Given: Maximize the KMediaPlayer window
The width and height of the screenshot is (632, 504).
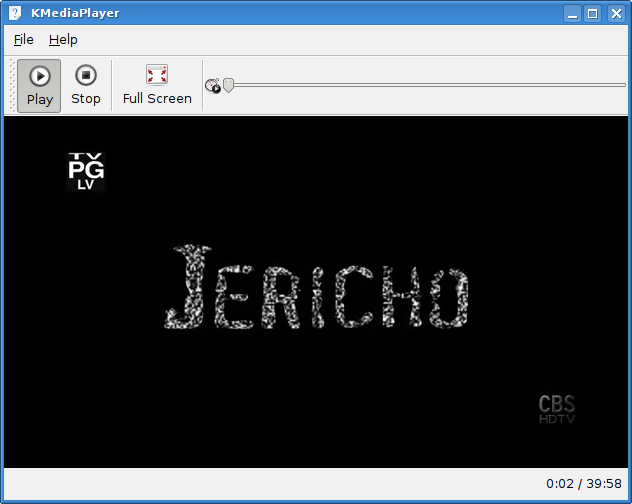Looking at the screenshot, I should [592, 14].
